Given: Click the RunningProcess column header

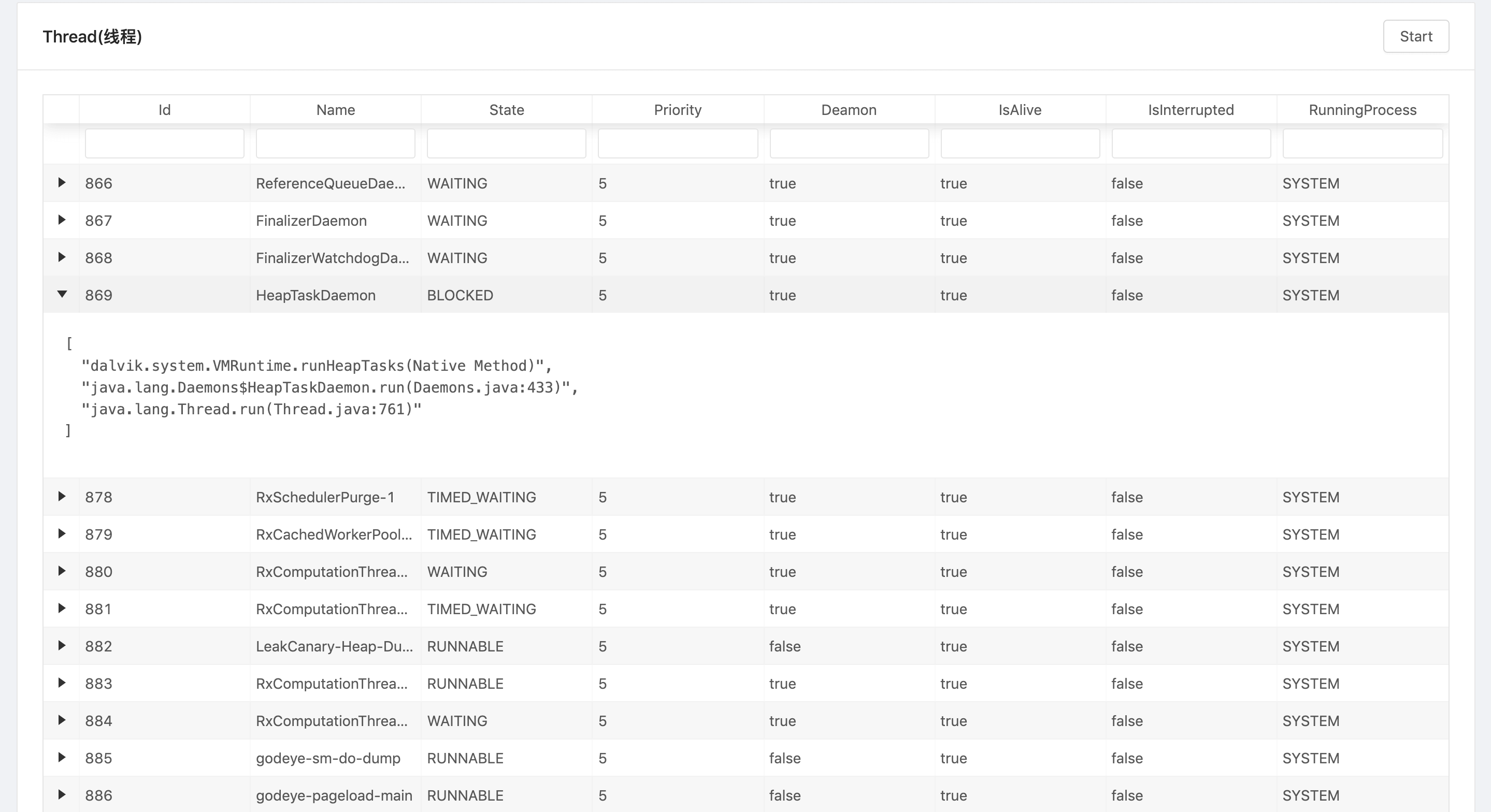Looking at the screenshot, I should coord(1363,109).
